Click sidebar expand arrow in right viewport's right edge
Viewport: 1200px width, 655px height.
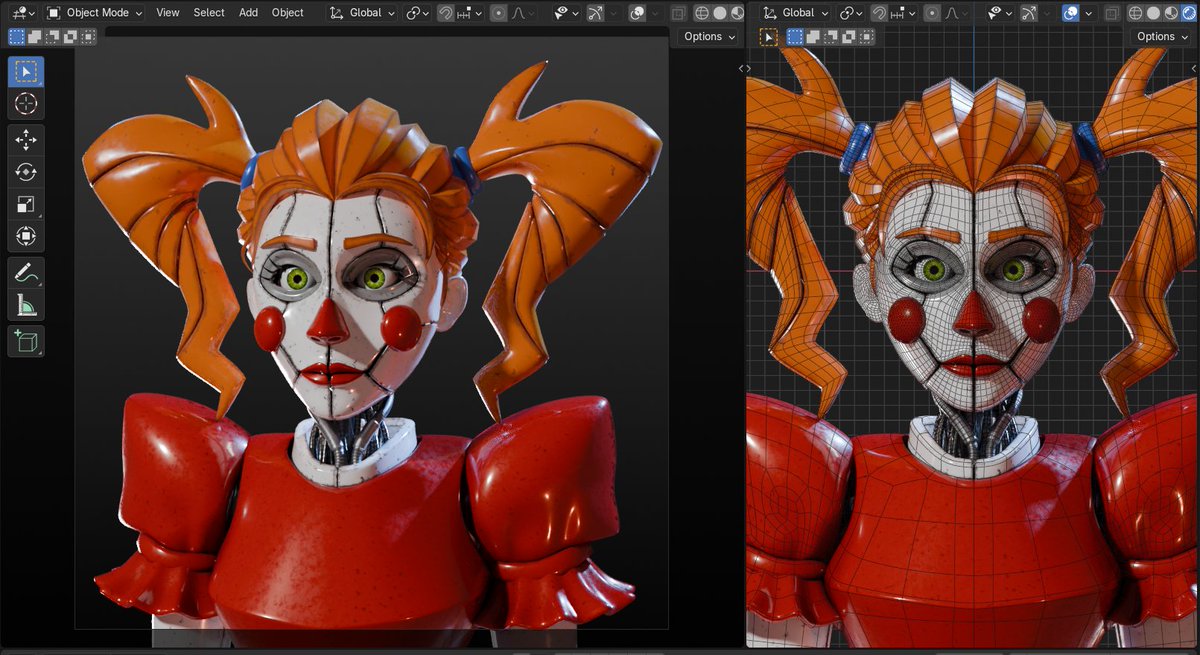coord(1193,68)
